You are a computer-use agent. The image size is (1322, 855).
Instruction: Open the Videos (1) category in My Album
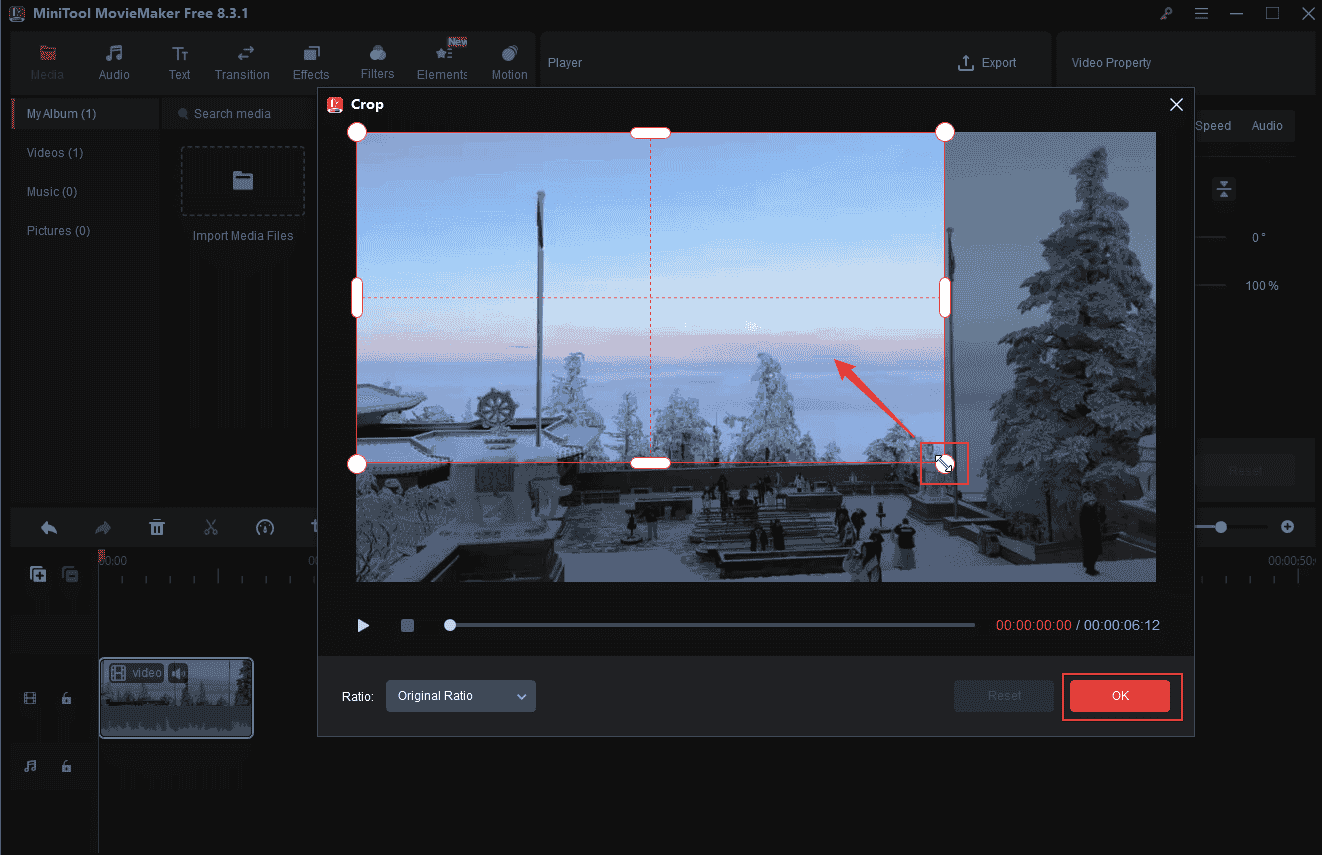tap(54, 152)
